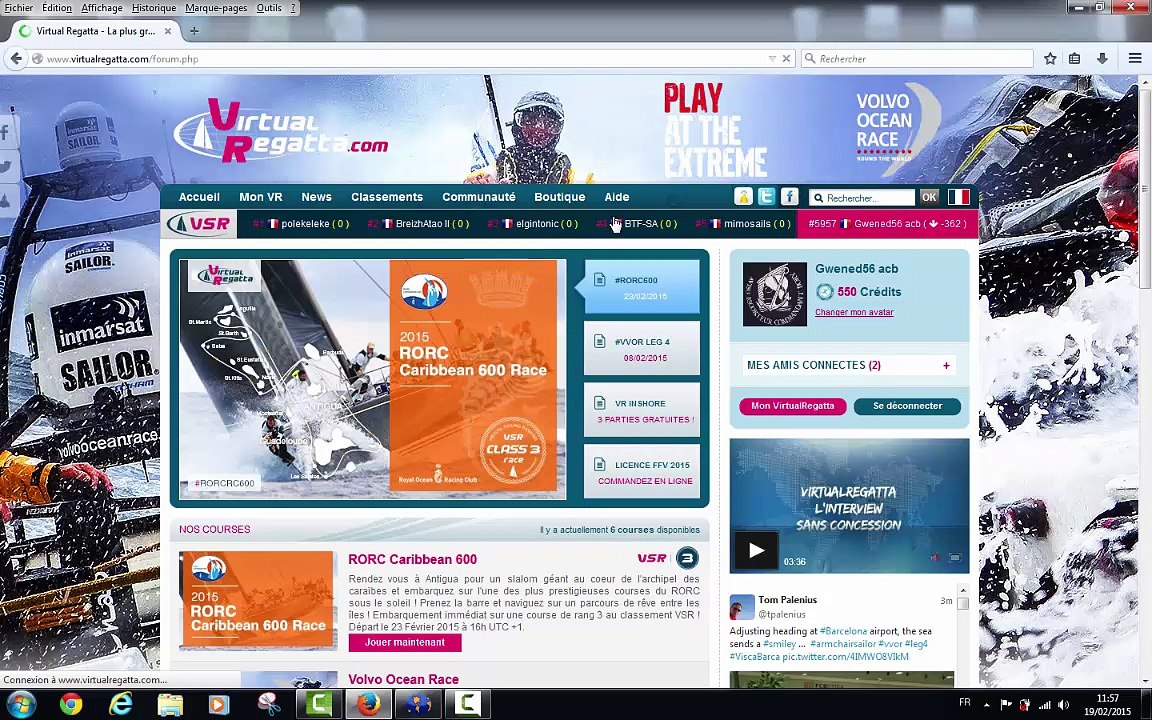Image resolution: width=1152 pixels, height=720 pixels.
Task: Click the Mon VirtualRegatta button
Action: 792,406
